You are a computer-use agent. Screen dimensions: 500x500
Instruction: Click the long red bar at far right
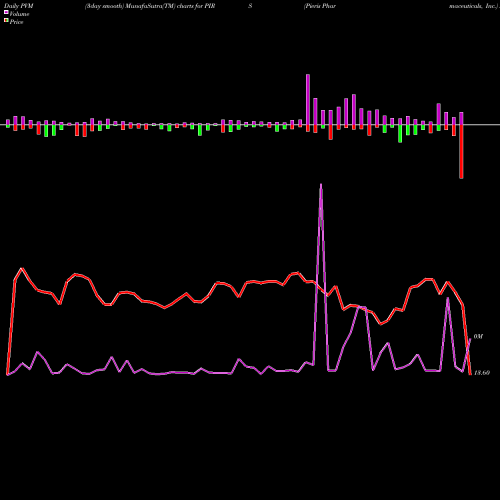coord(461,152)
